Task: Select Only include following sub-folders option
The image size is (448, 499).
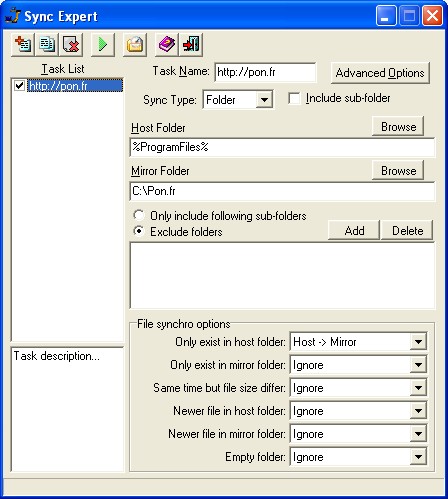Action: point(139,215)
